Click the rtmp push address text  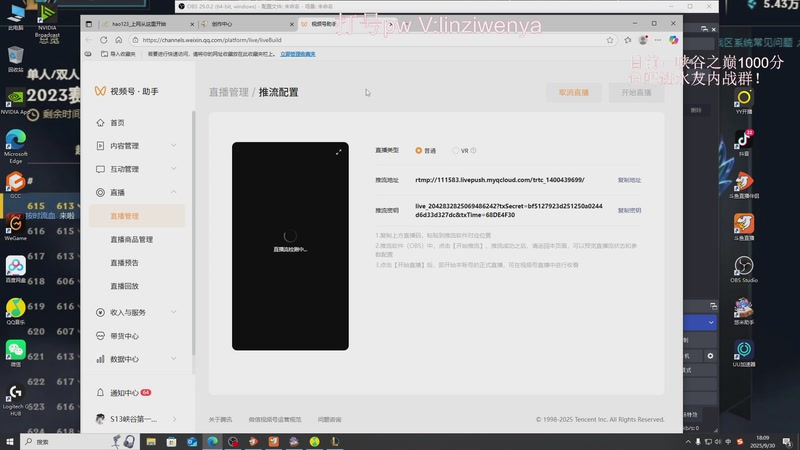coord(499,180)
